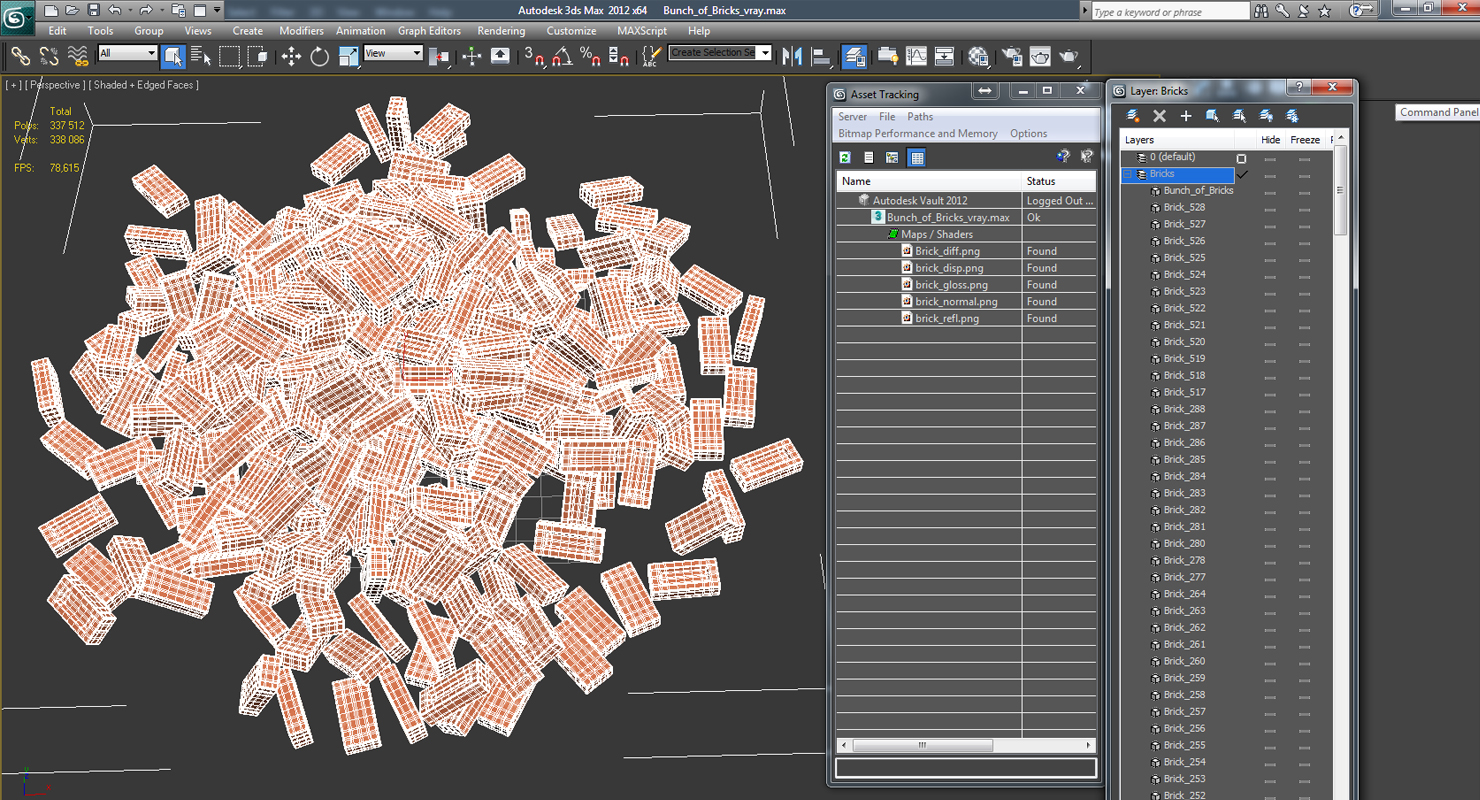
Task: Toggle Freeze for Brick_528
Action: (1305, 208)
